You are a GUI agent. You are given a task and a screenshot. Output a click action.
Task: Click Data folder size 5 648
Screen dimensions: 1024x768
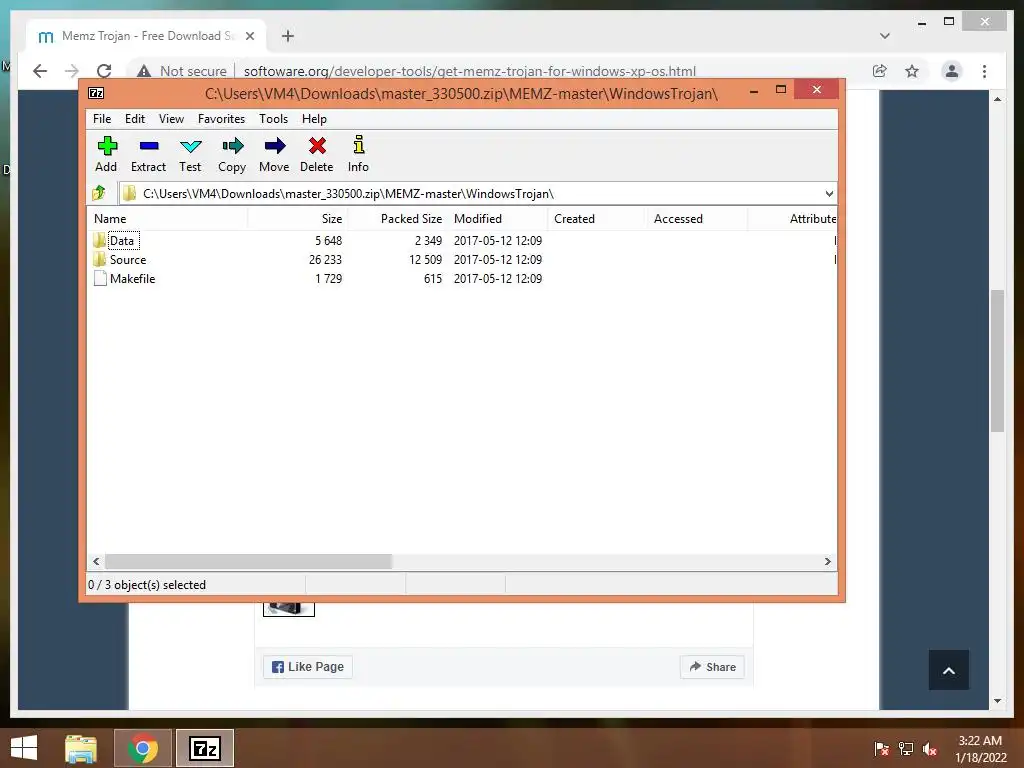(328, 240)
